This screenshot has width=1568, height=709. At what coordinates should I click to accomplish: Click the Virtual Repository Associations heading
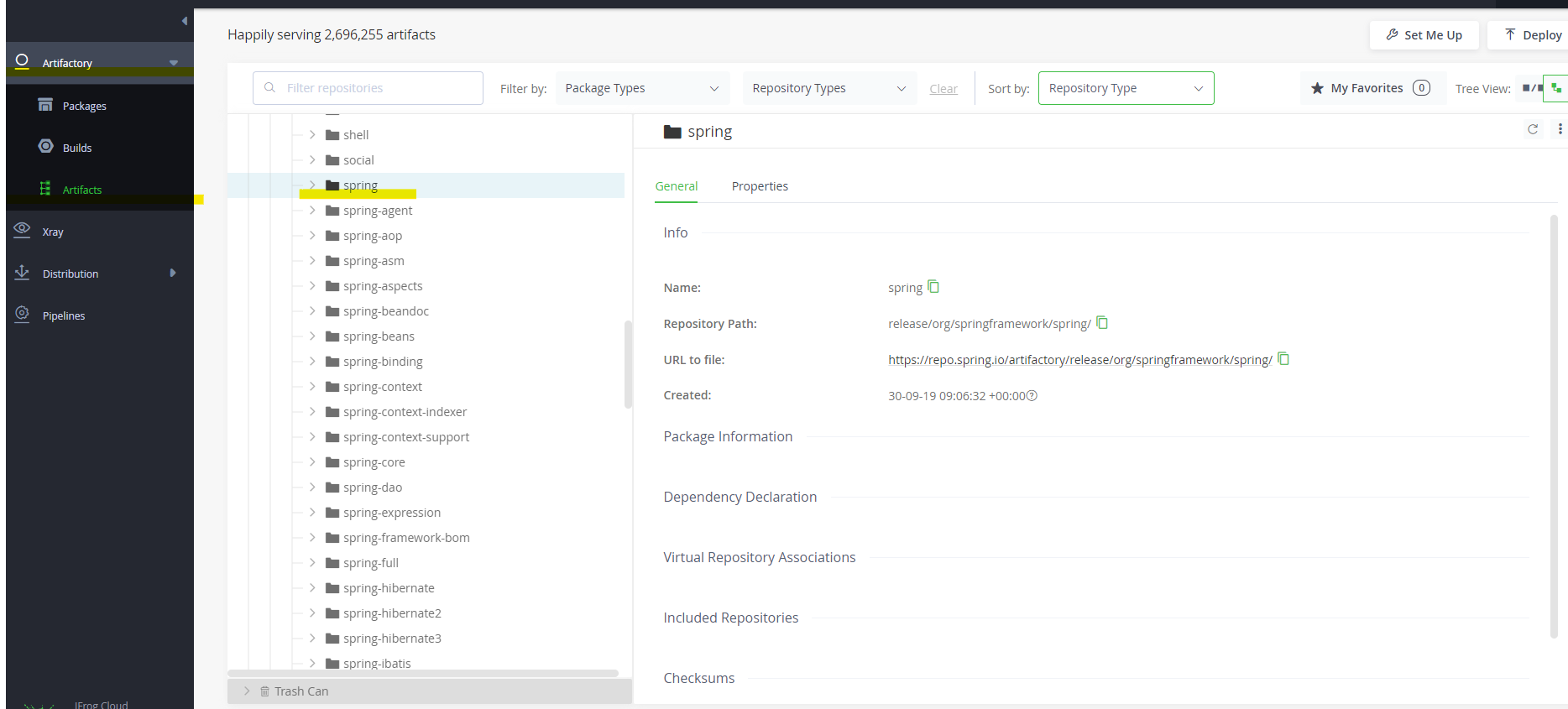(x=760, y=557)
